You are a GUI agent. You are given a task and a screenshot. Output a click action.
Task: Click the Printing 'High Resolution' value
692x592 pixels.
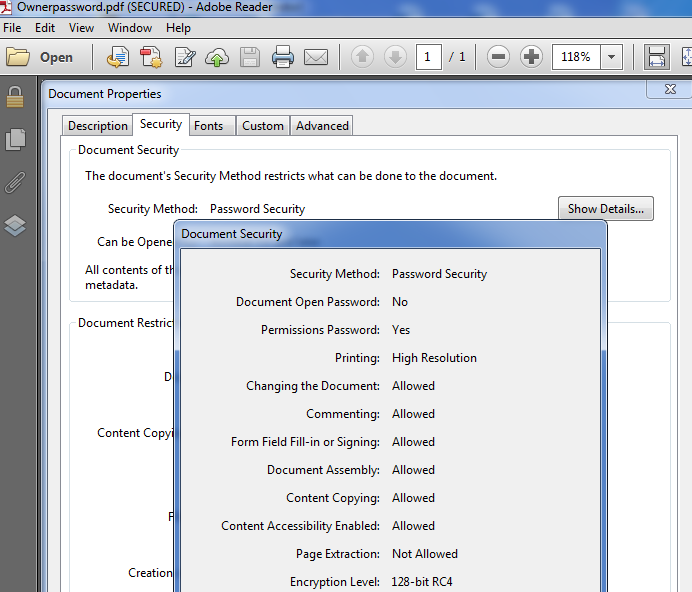coord(434,358)
